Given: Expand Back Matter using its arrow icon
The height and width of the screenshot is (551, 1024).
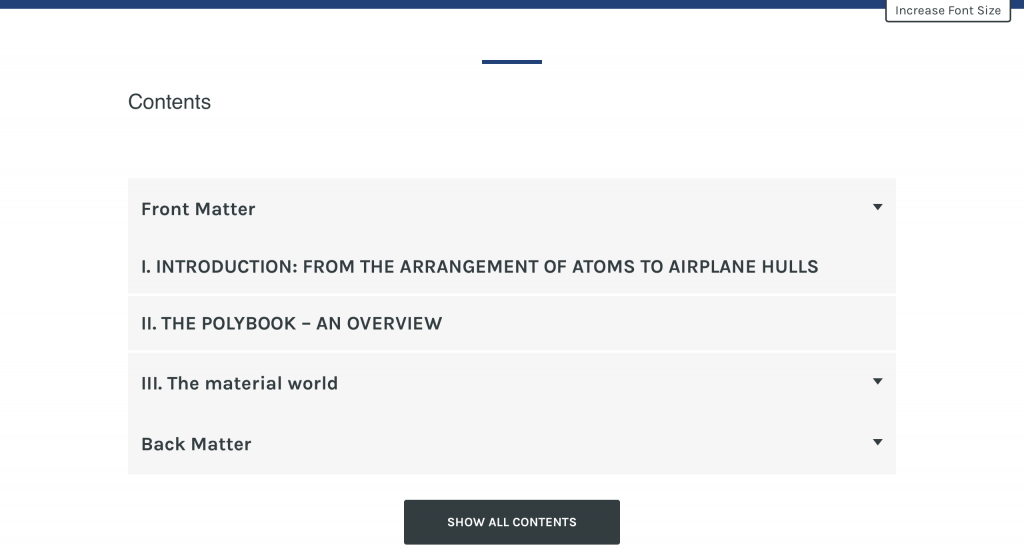Looking at the screenshot, I should [x=878, y=443].
